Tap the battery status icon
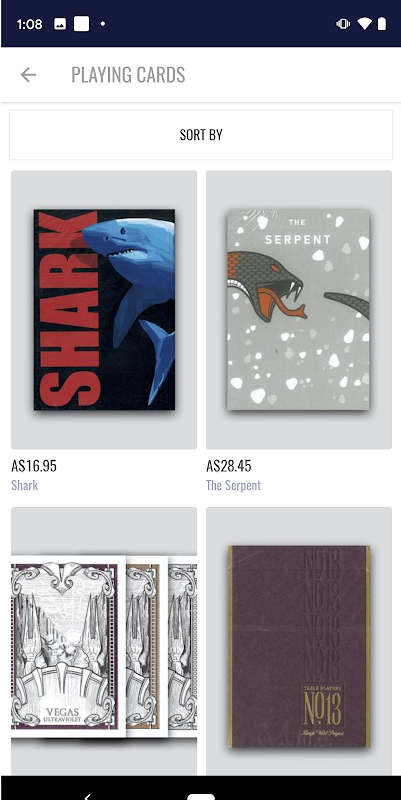This screenshot has width=401, height=800. [382, 23]
